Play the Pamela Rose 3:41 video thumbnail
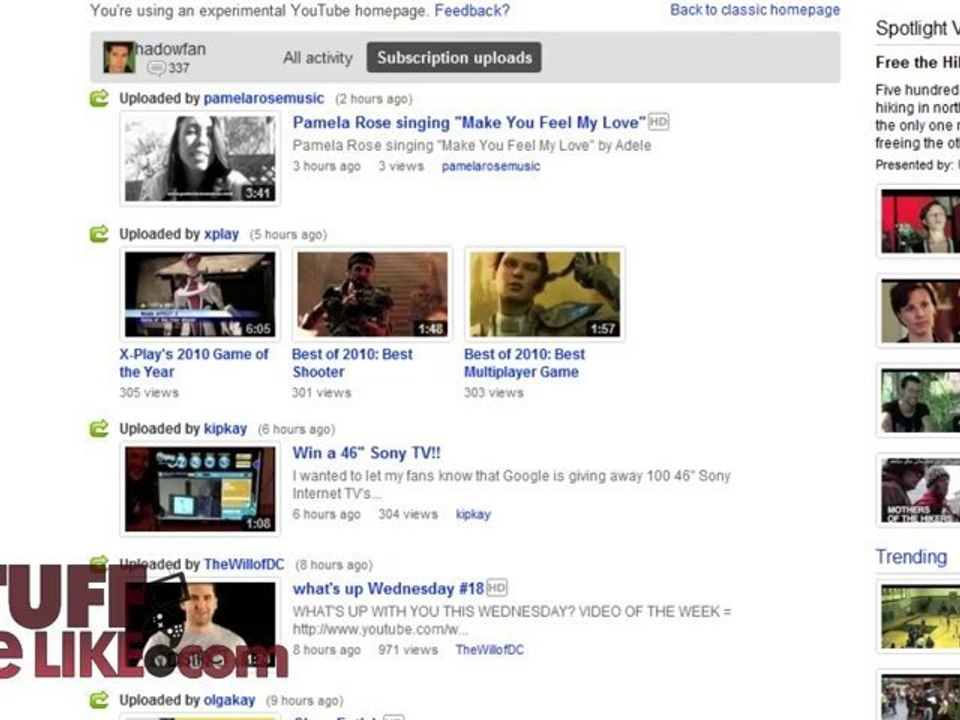 click(x=200, y=159)
